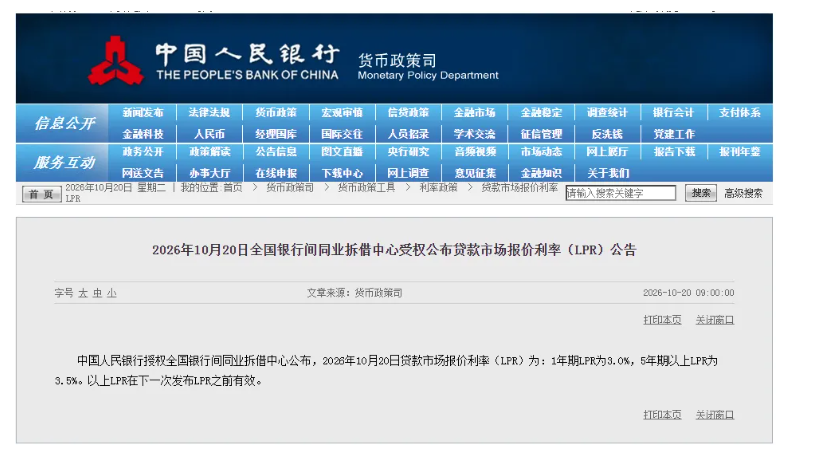Screen dimensions: 825x452
Task: Click the top 打印本页 print link
Action: (x=662, y=320)
